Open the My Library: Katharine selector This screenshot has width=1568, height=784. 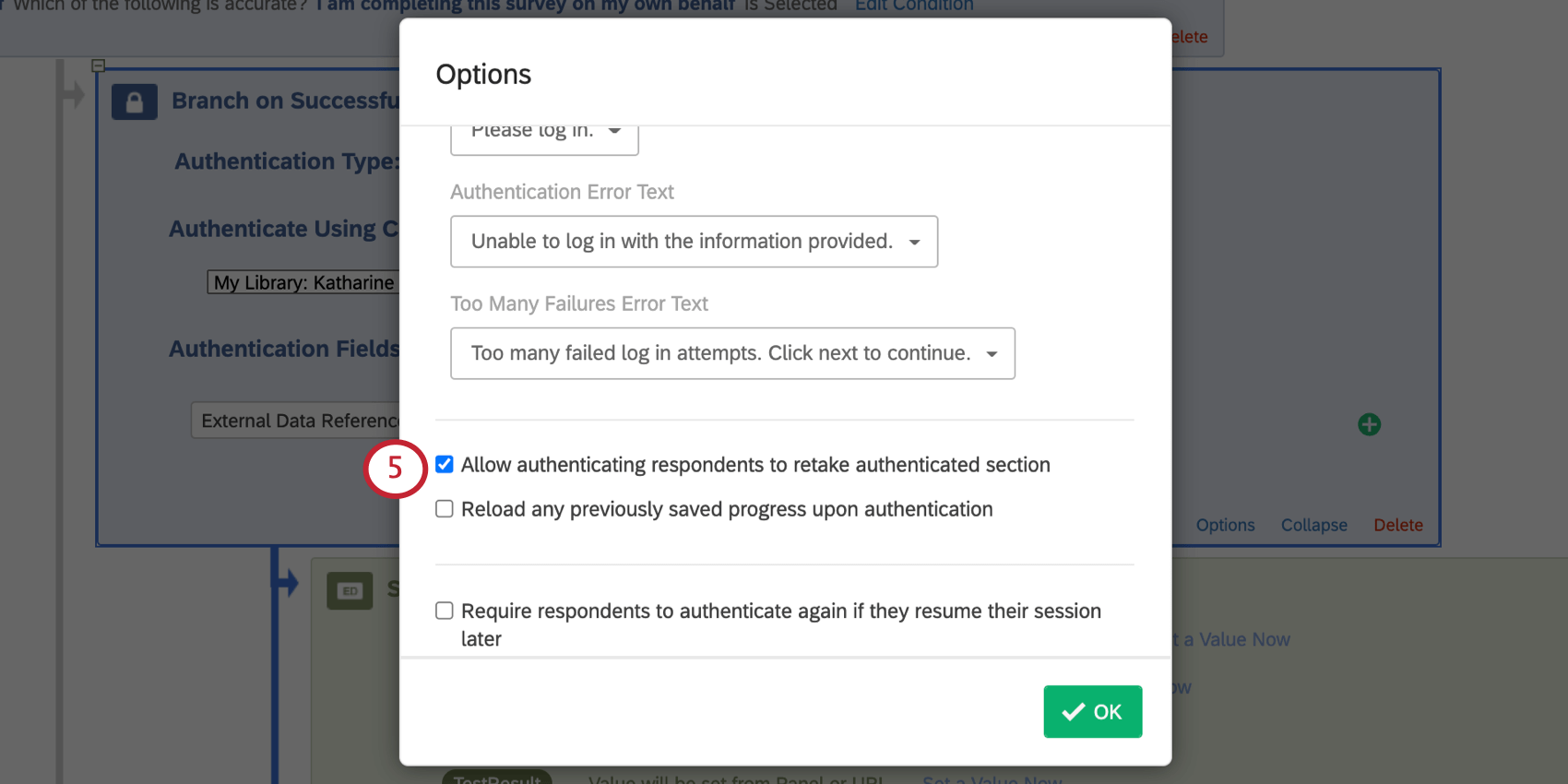(304, 282)
